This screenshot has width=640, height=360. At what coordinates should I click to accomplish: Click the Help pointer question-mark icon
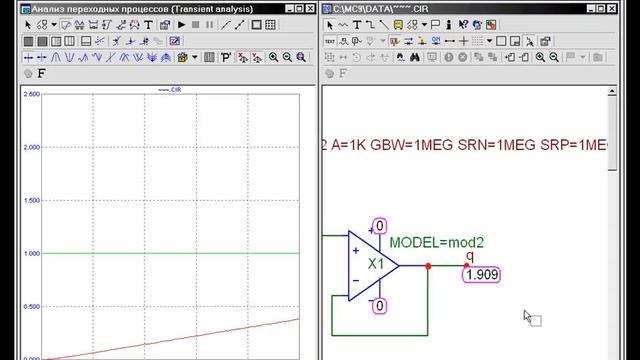point(463,25)
